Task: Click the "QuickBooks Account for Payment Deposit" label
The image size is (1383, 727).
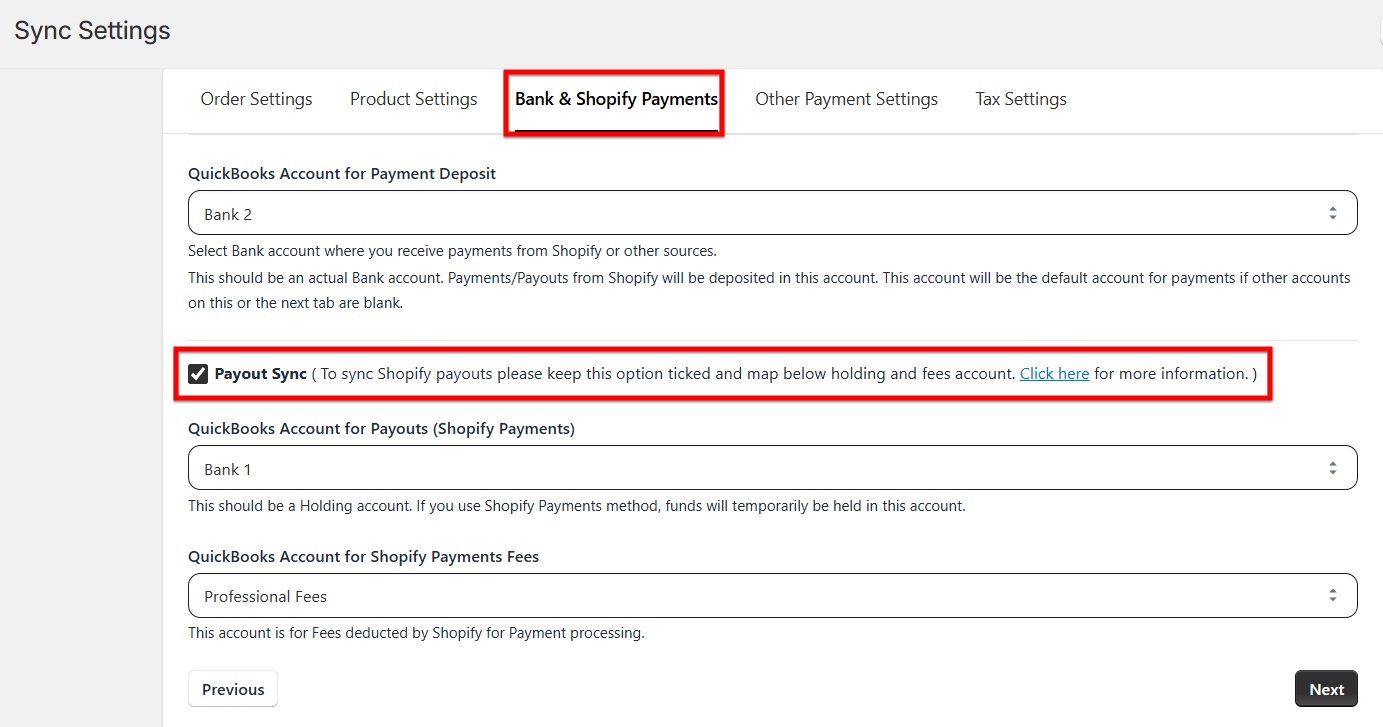Action: pyautogui.click(x=342, y=174)
